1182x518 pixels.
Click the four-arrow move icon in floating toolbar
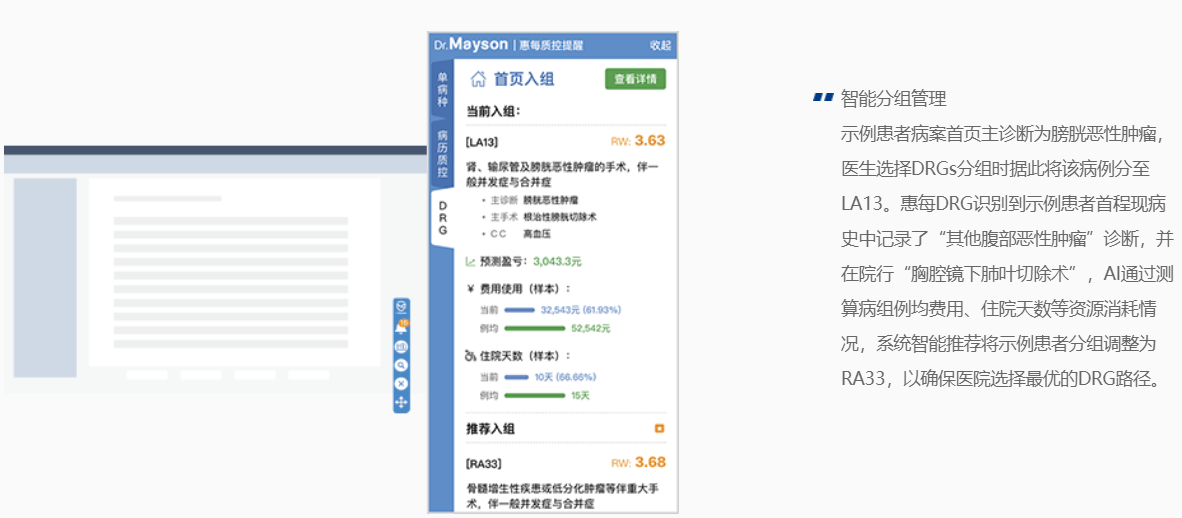point(401,403)
